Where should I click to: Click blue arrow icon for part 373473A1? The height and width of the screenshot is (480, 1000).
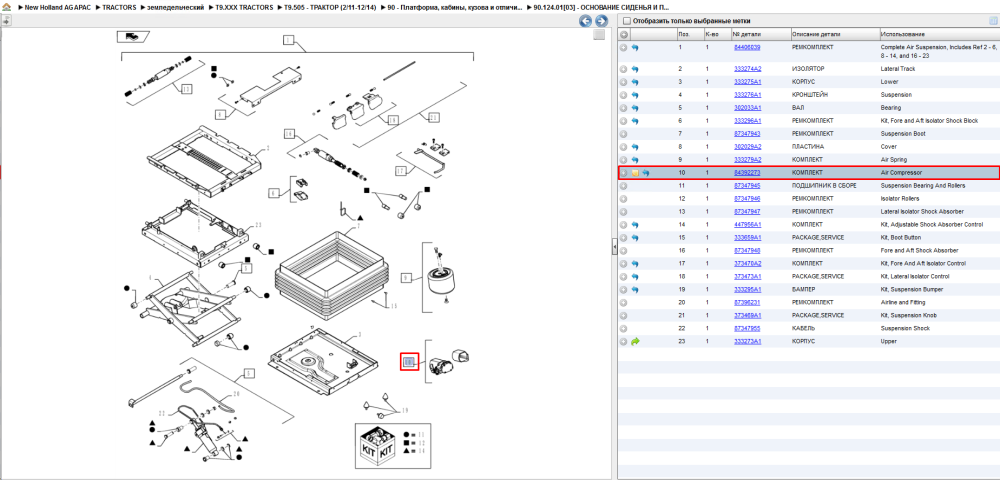pos(635,277)
